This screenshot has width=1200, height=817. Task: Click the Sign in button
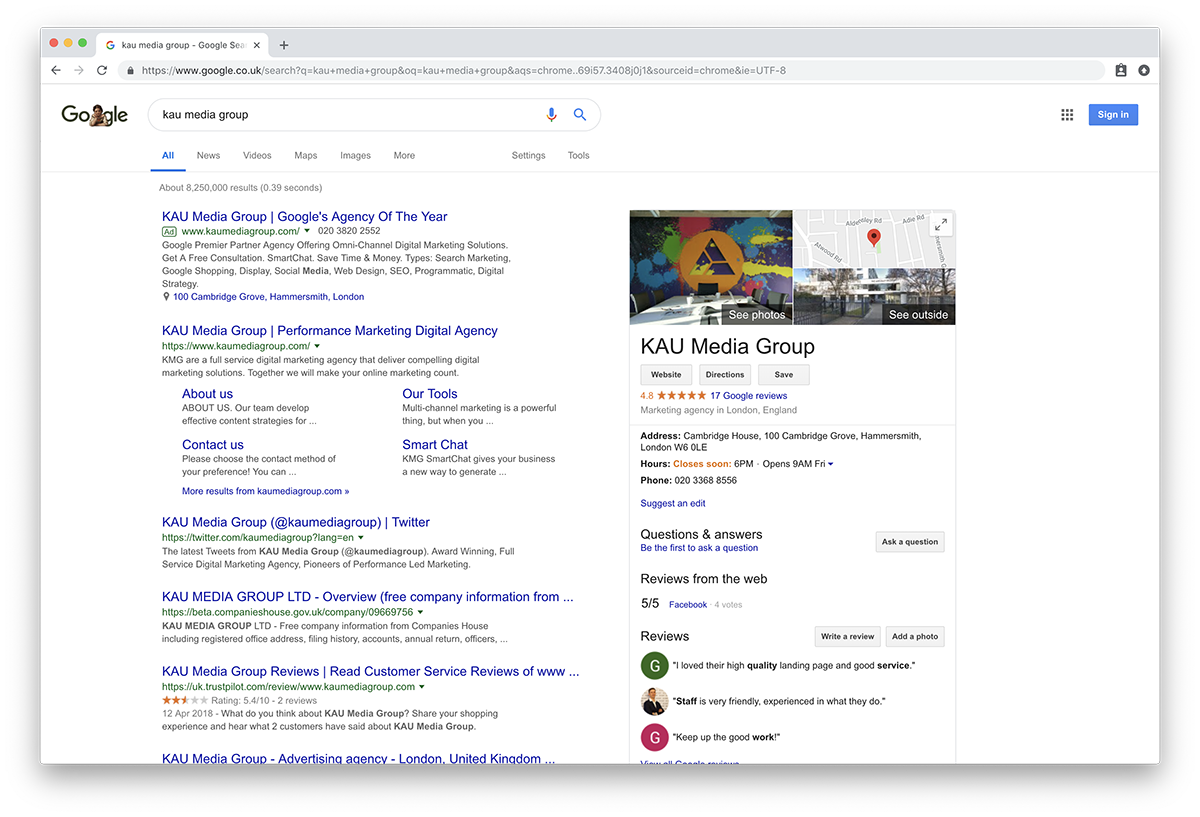tap(1113, 115)
